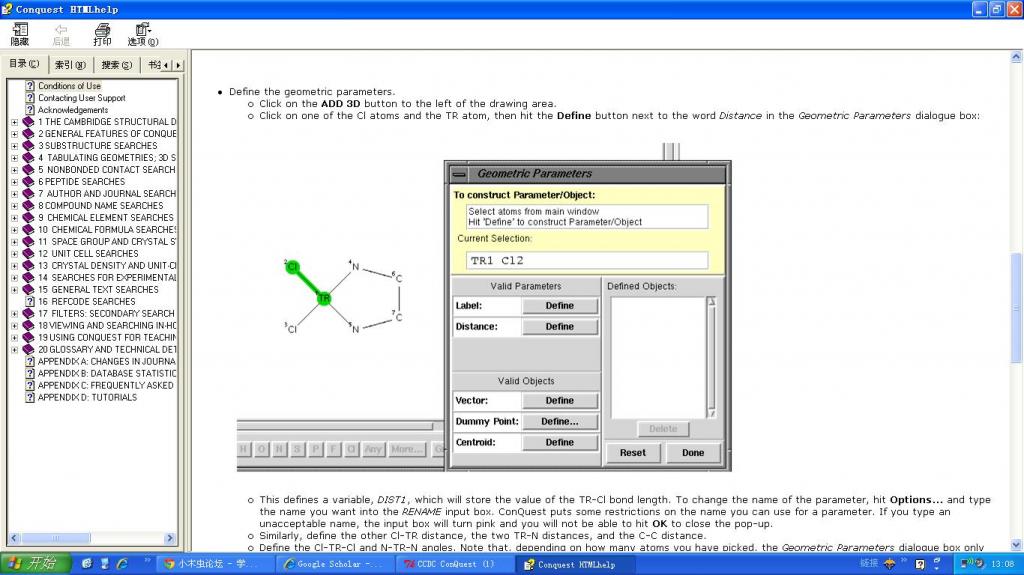Open APPENDIX C: FREQUENTLY ASKED
This screenshot has width=1024, height=575.
coord(106,386)
